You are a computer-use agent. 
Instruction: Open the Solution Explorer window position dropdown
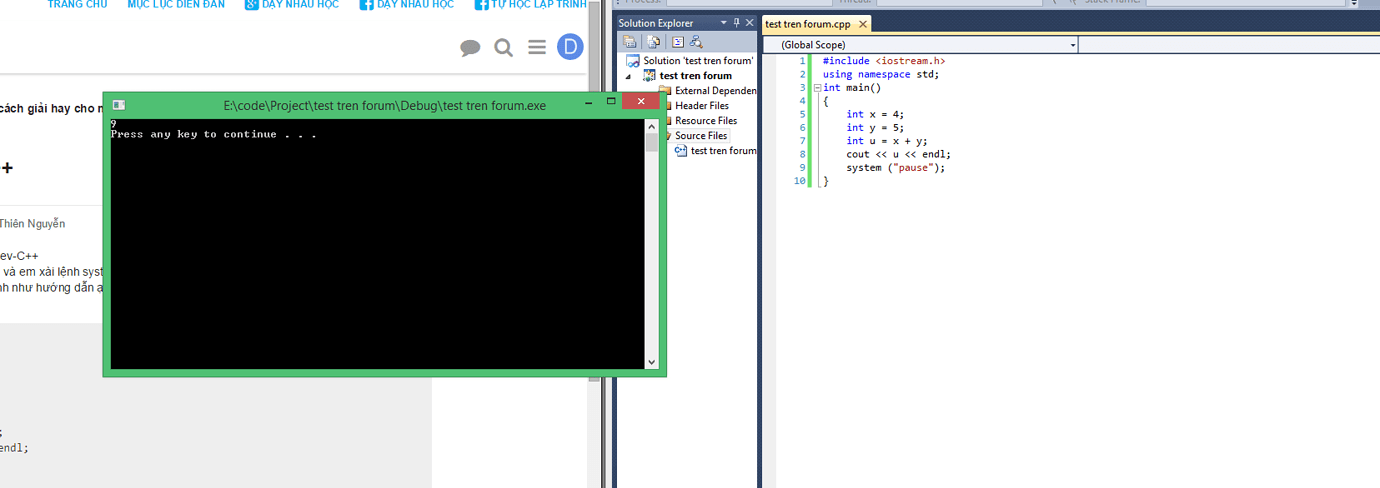pyautogui.click(x=724, y=22)
